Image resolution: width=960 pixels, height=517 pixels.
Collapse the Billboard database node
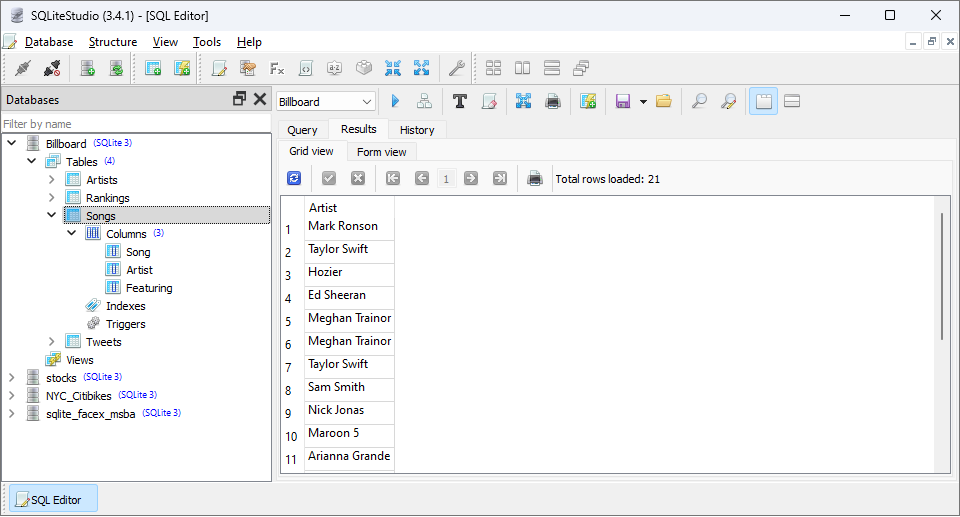(12, 143)
